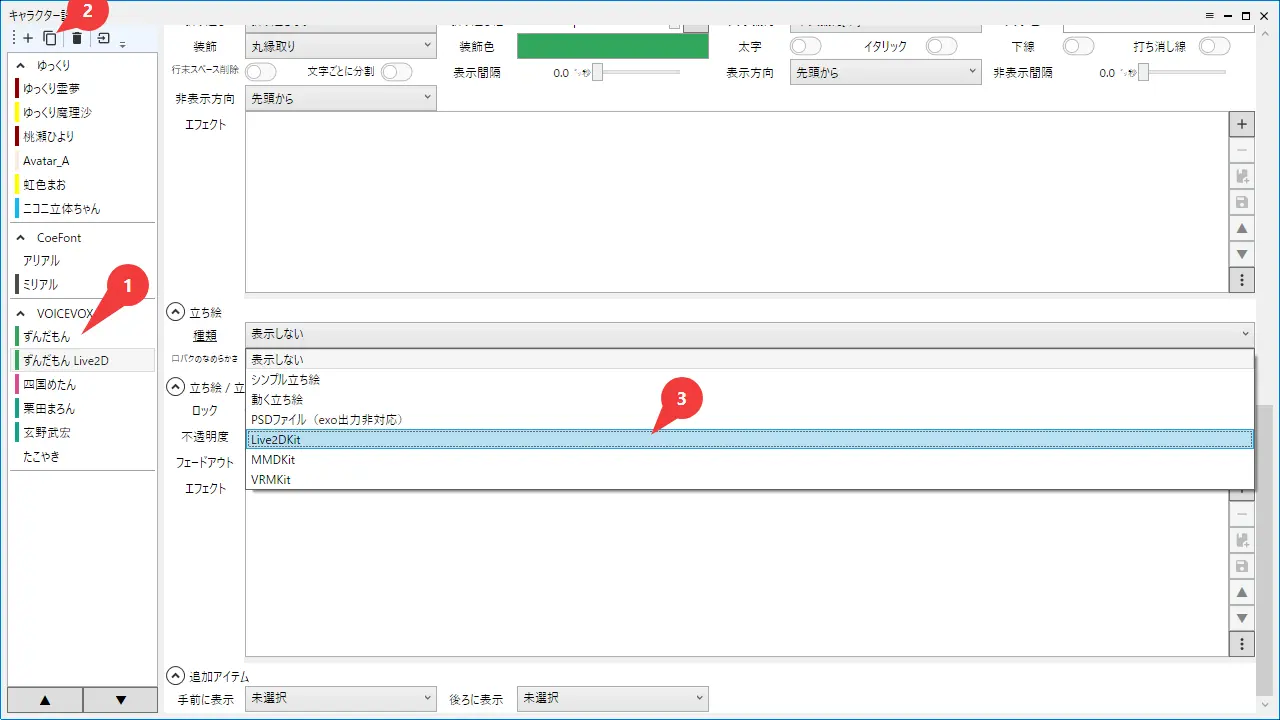Add an effect with the upper plus button
The height and width of the screenshot is (720, 1280).
[1242, 125]
